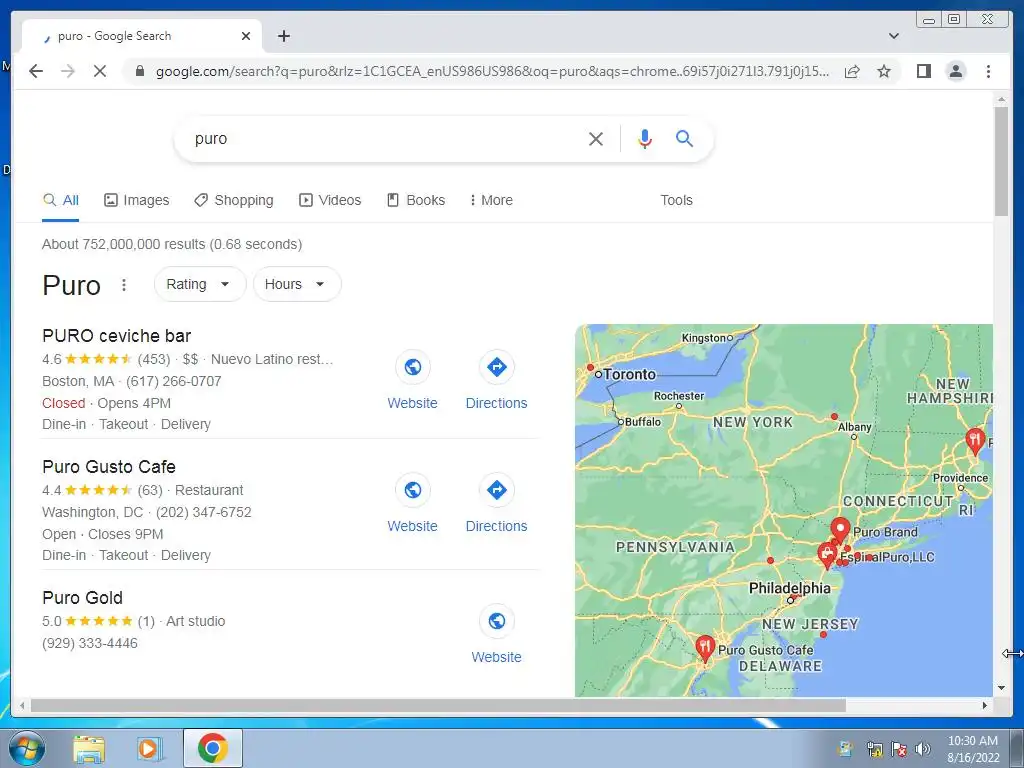The image size is (1024, 768).
Task: Go back to the previous page
Action: click(36, 71)
